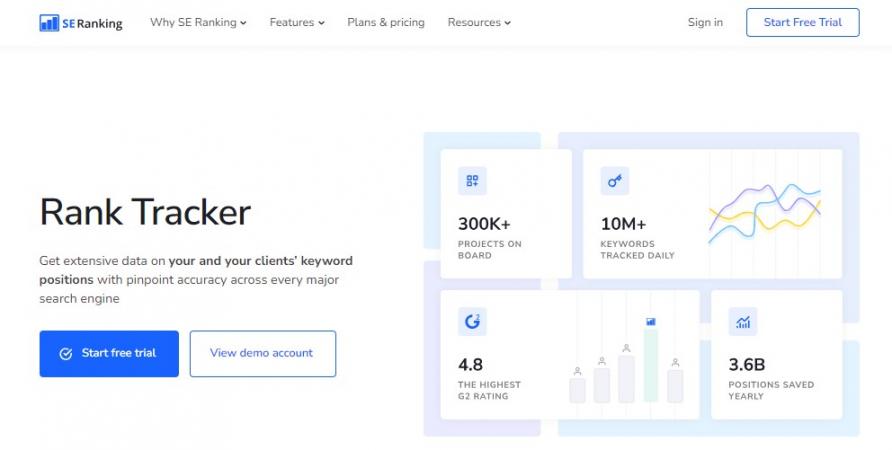Viewport: 892px width, 450px height.
Task: Click the projects grid icon above 300K+
Action: coord(472,181)
